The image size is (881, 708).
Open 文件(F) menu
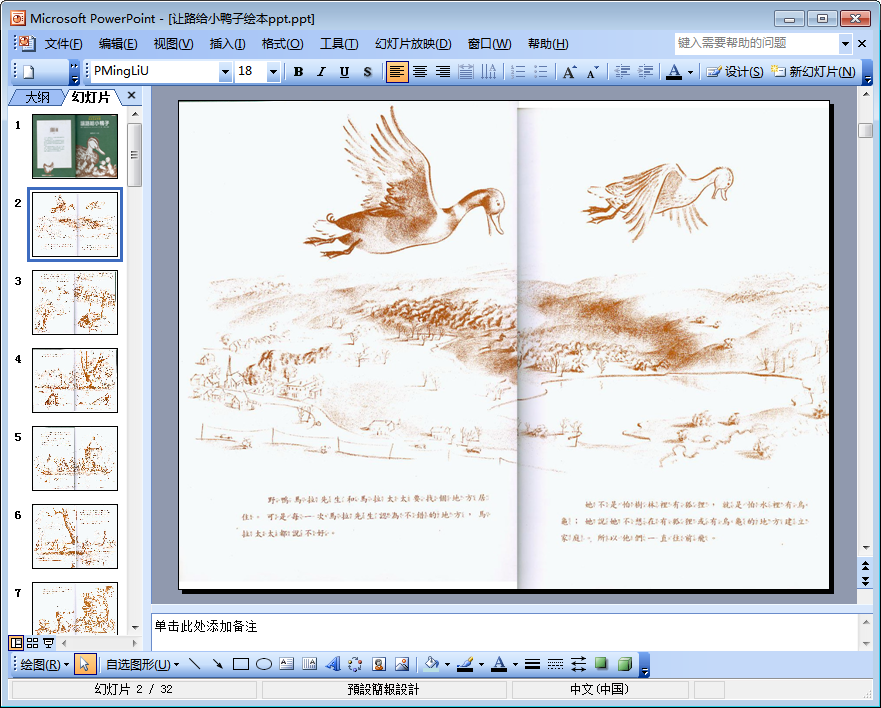tap(63, 44)
